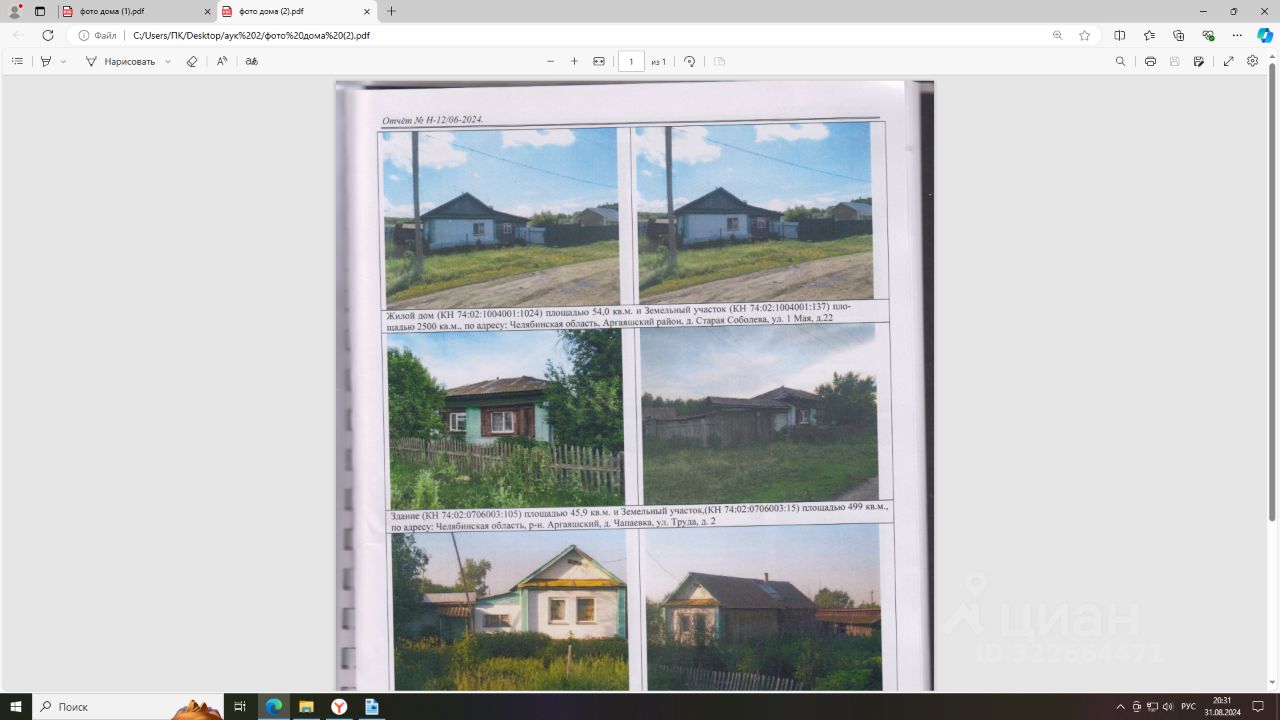
Task: Close the фото дома (2).pdf tab
Action: [367, 11]
